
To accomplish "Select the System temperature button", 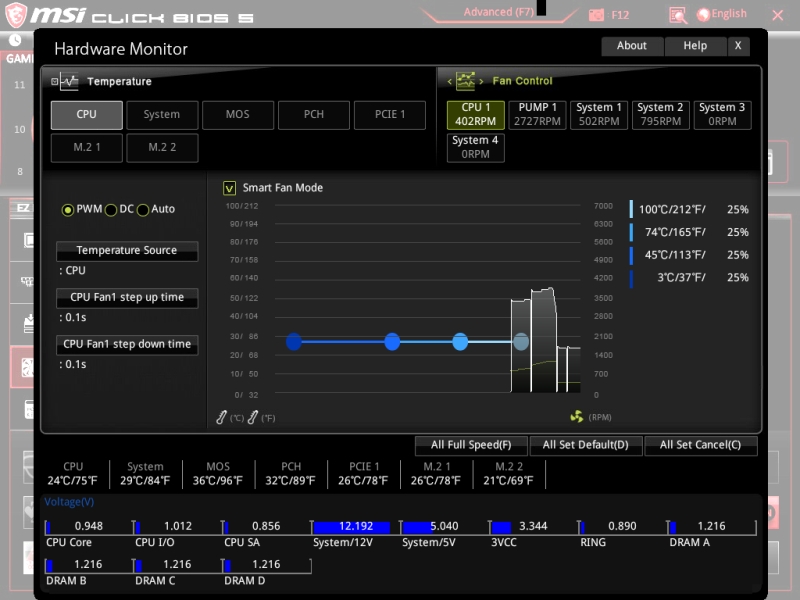I will [x=162, y=115].
